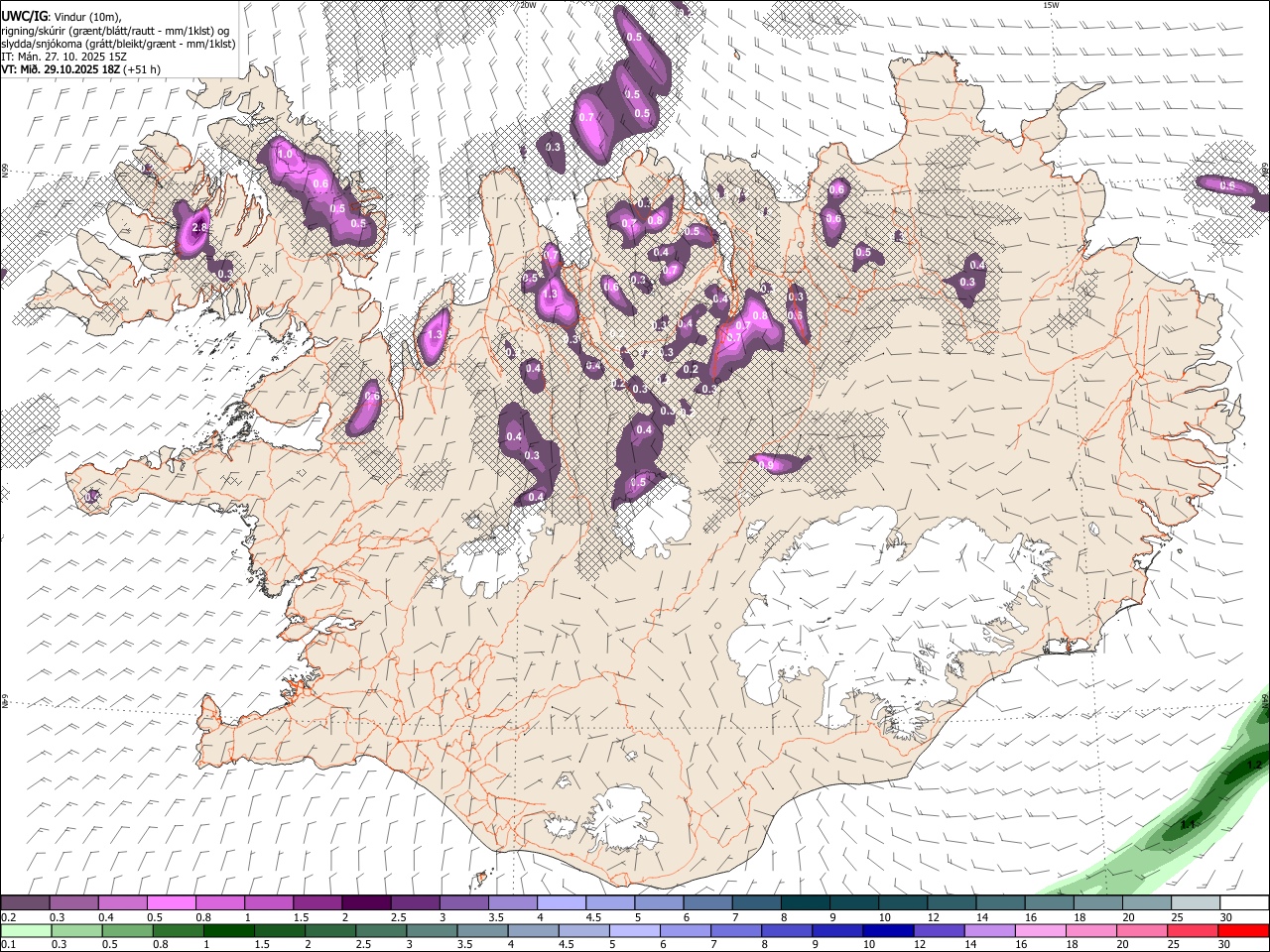Click the '18' label in top legend row

(x=1080, y=917)
